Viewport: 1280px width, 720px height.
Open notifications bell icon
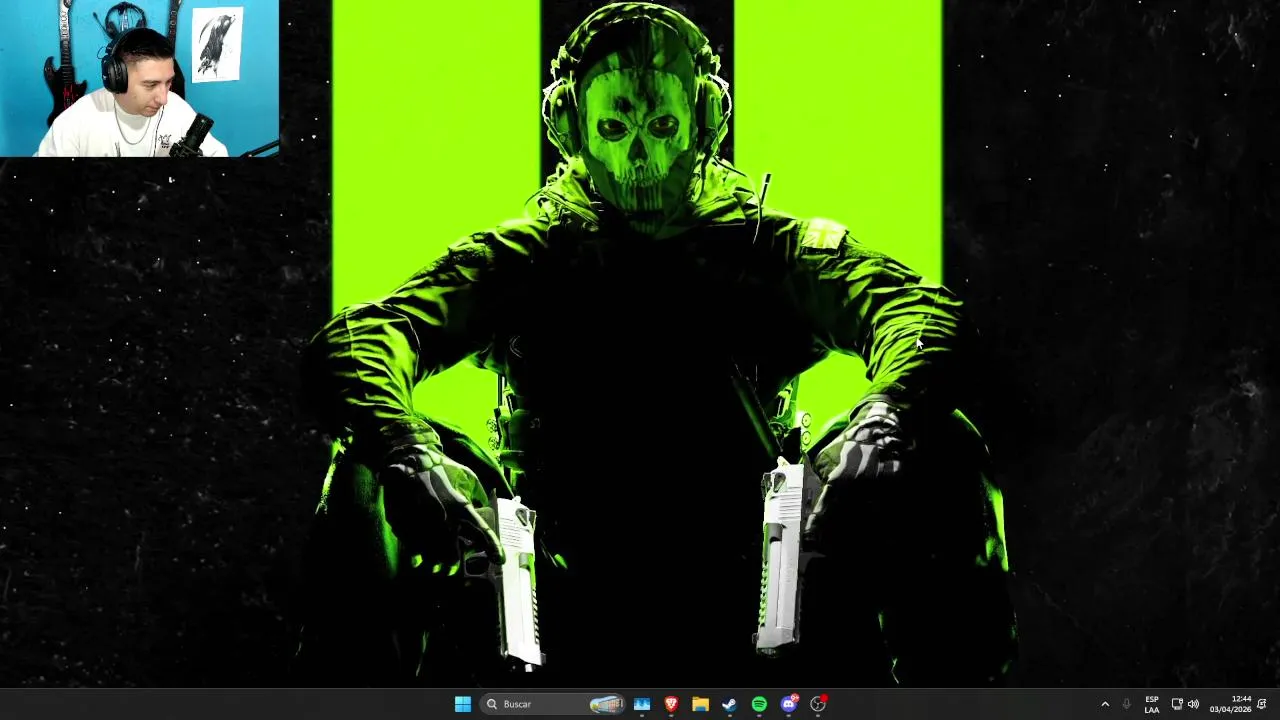tap(1262, 704)
